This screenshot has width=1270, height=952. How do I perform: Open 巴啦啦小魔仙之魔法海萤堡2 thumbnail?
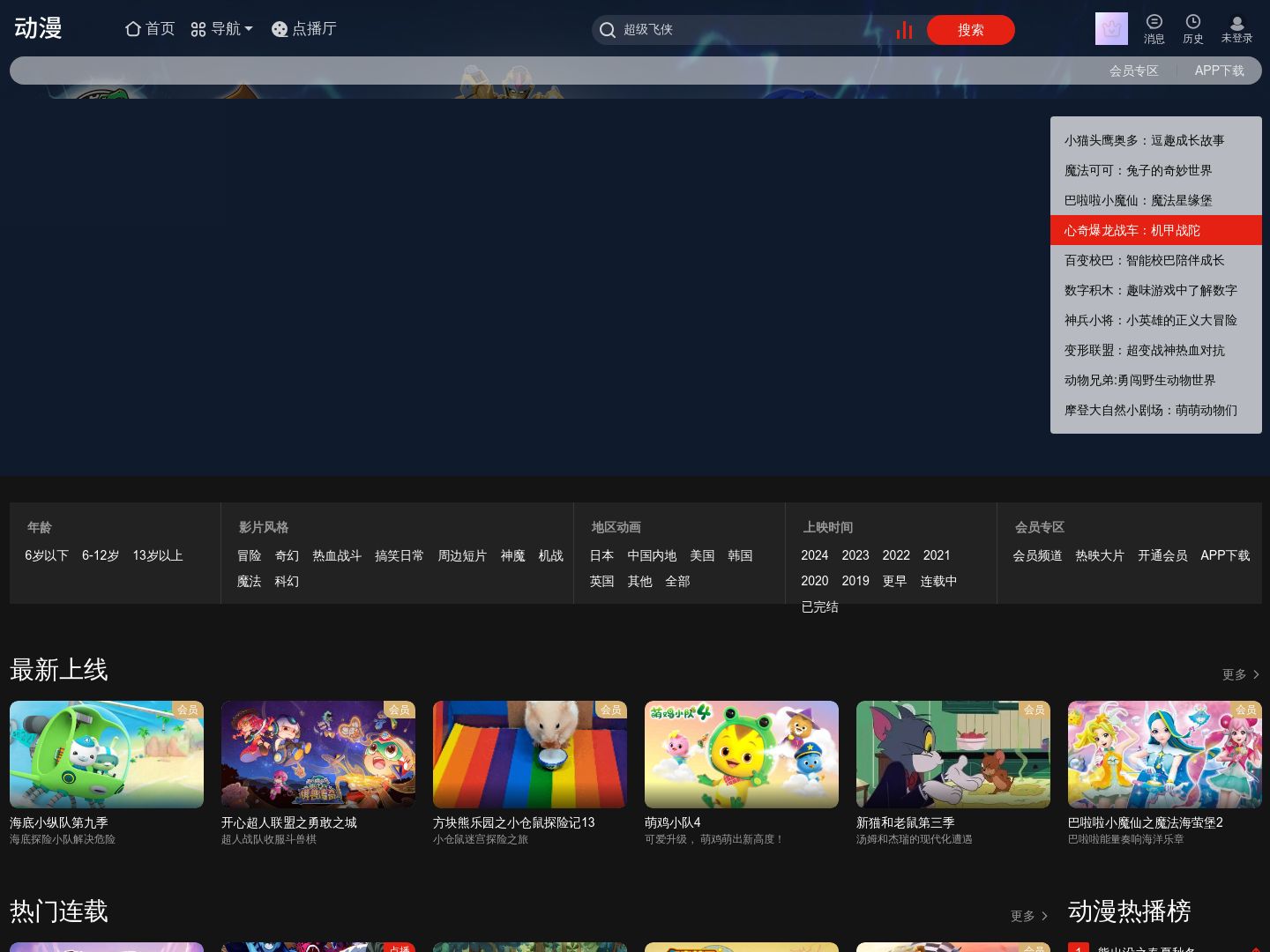pos(1165,755)
